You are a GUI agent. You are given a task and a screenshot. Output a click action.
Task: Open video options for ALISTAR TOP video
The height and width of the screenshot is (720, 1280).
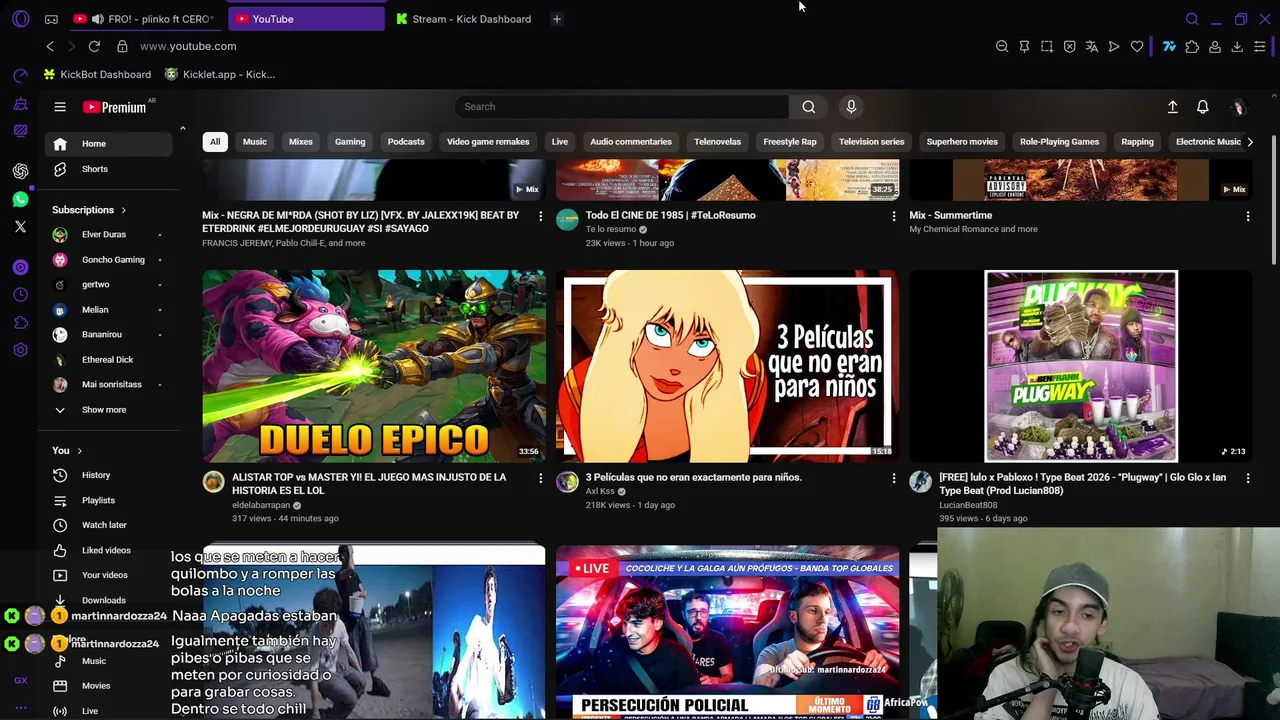541,479
